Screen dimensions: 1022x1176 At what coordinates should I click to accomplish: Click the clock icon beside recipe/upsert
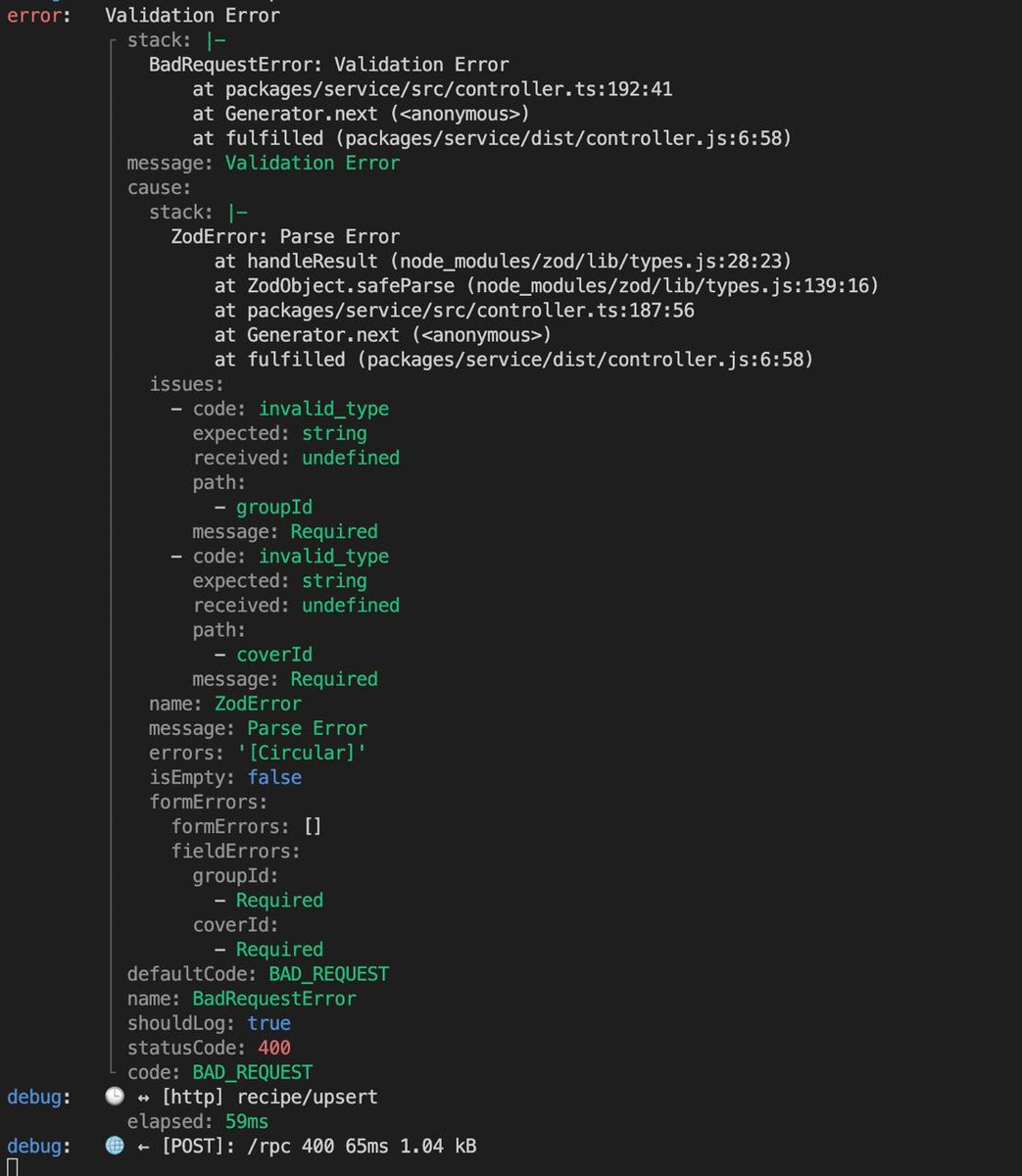115,1097
